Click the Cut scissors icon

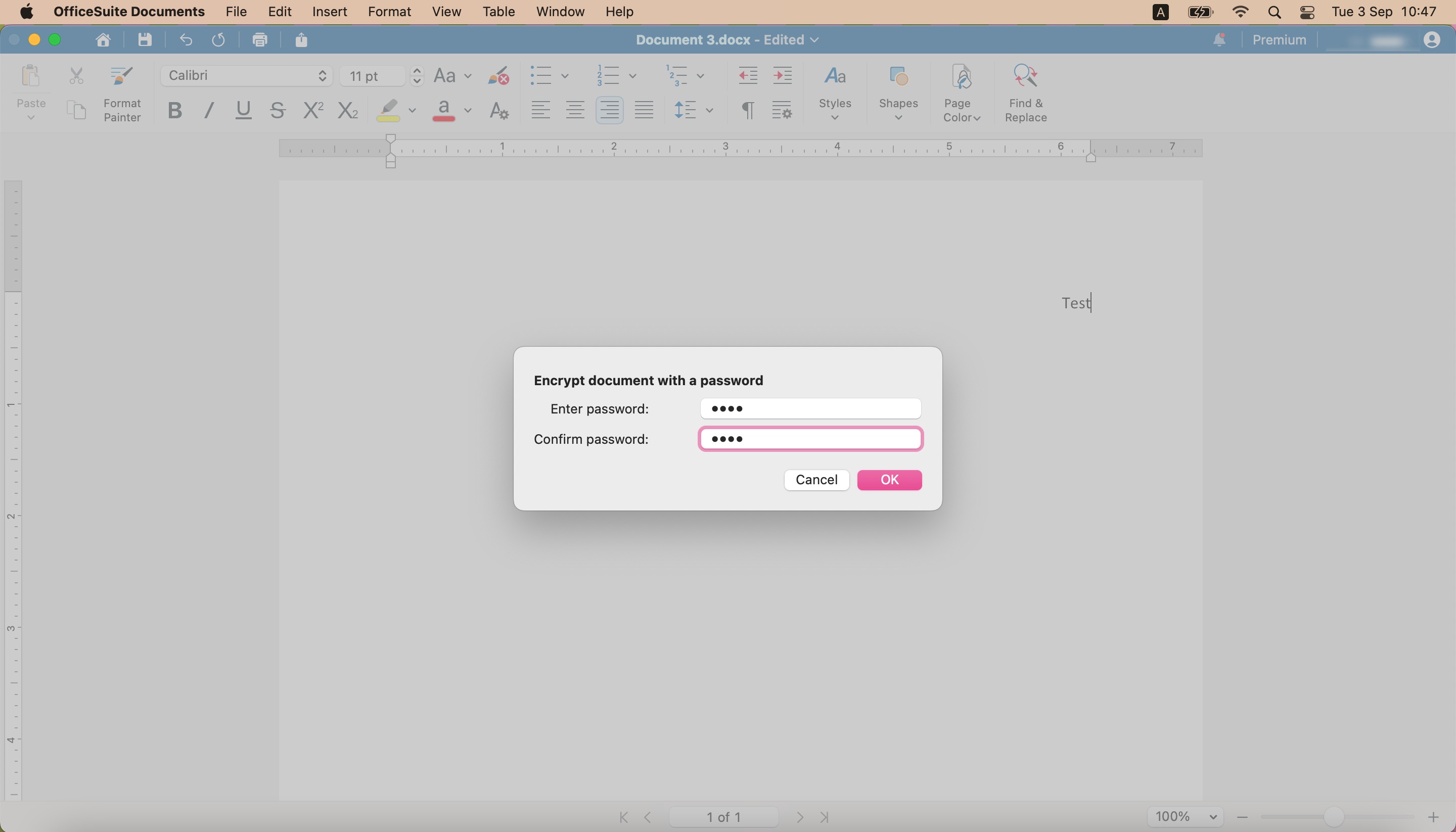pyautogui.click(x=76, y=75)
